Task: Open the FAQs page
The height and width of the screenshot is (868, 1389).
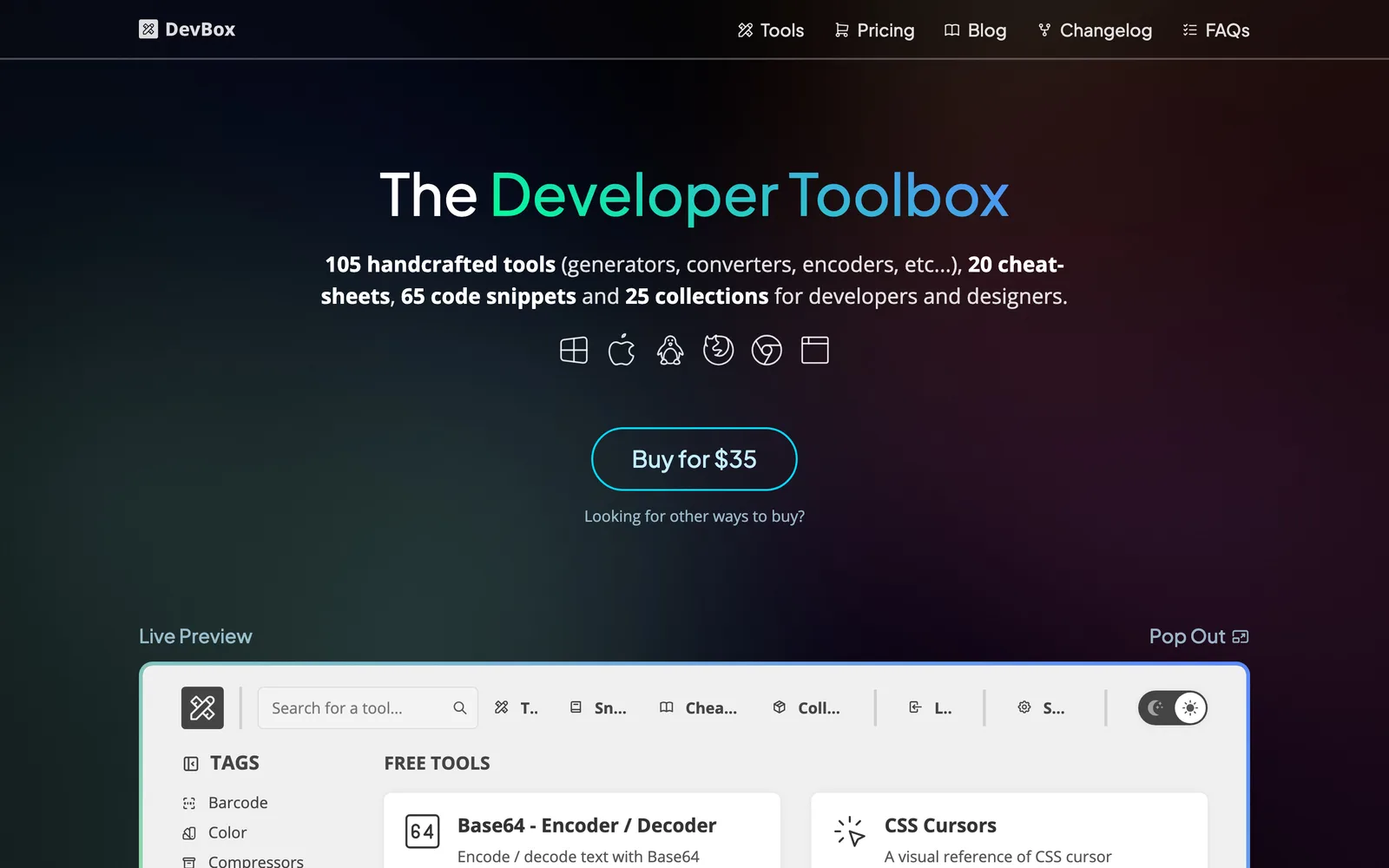Action: 1216,30
